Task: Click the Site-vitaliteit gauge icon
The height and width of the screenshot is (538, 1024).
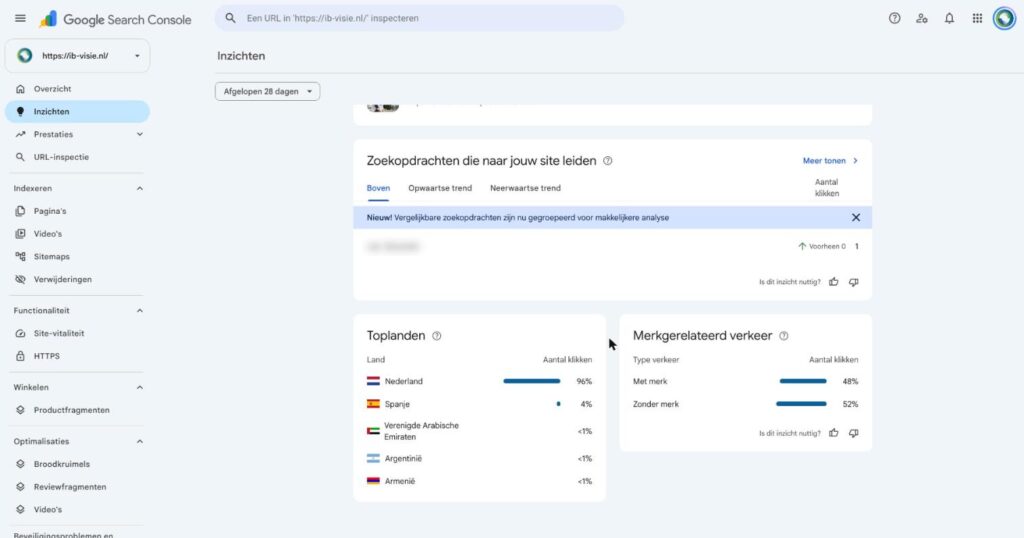Action: [x=20, y=333]
